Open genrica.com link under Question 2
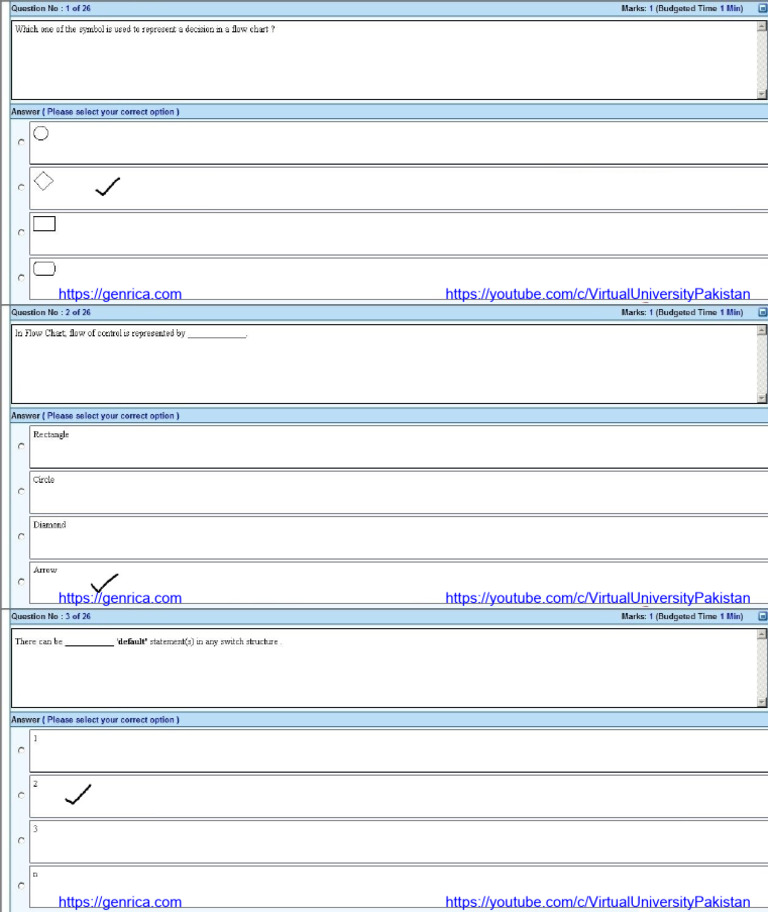768x912 pixels. point(120,598)
